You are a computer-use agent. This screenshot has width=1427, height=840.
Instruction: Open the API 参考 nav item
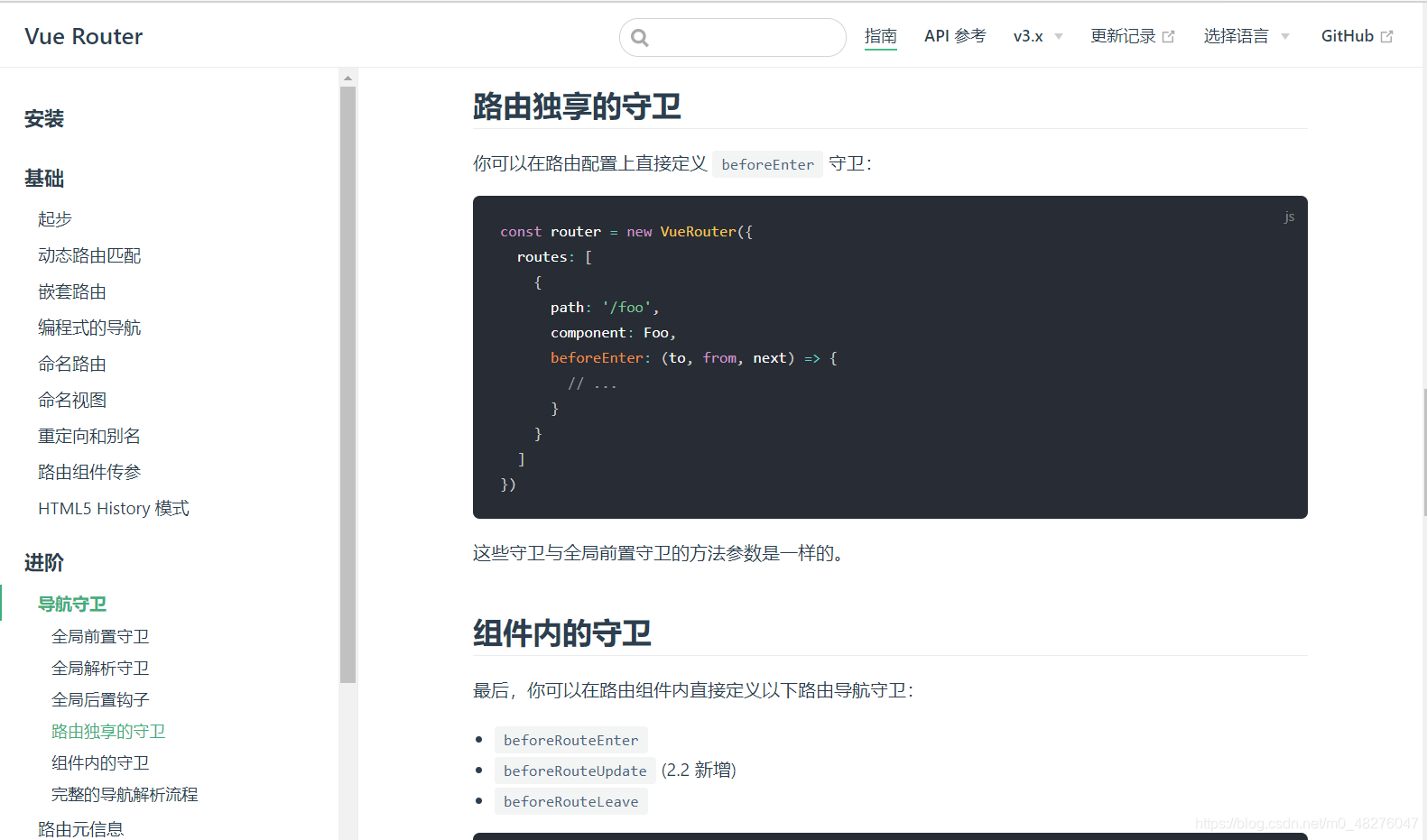(x=955, y=36)
